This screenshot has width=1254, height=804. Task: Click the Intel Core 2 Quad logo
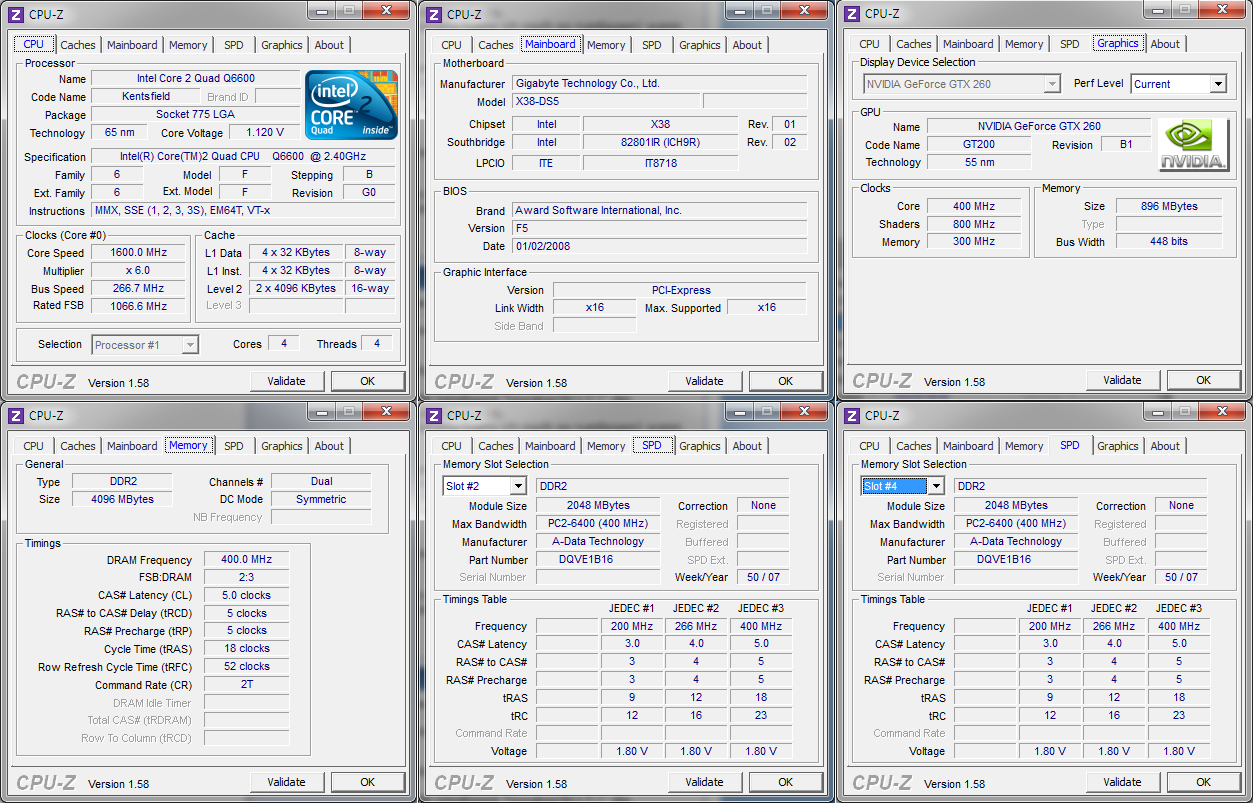pyautogui.click(x=351, y=104)
